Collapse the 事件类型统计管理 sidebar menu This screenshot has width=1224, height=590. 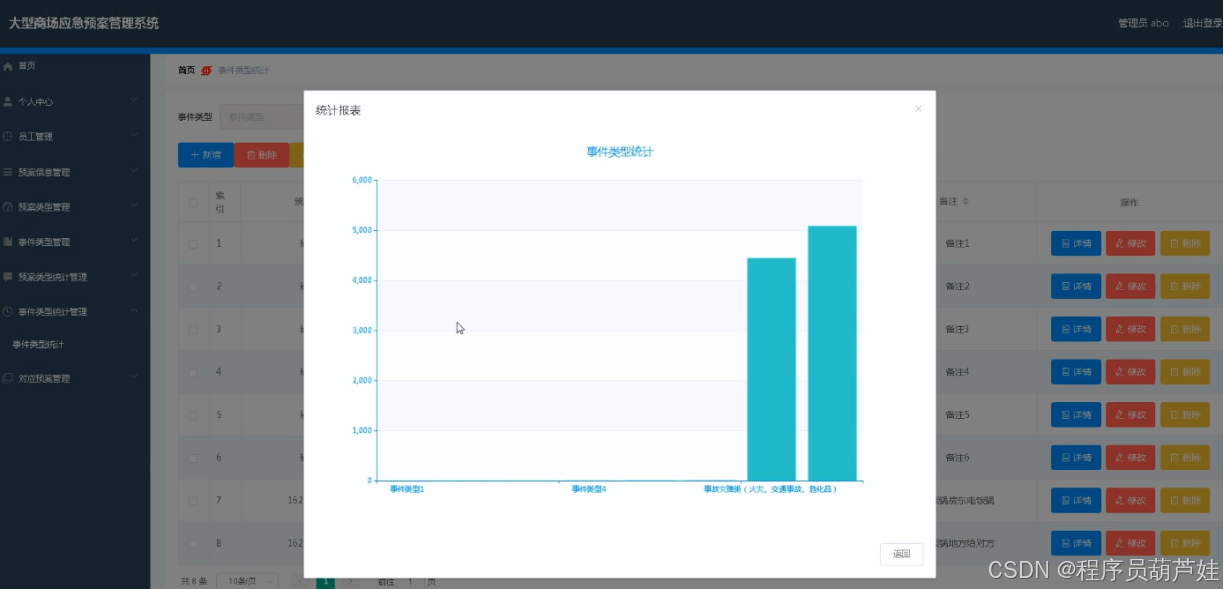tap(134, 312)
